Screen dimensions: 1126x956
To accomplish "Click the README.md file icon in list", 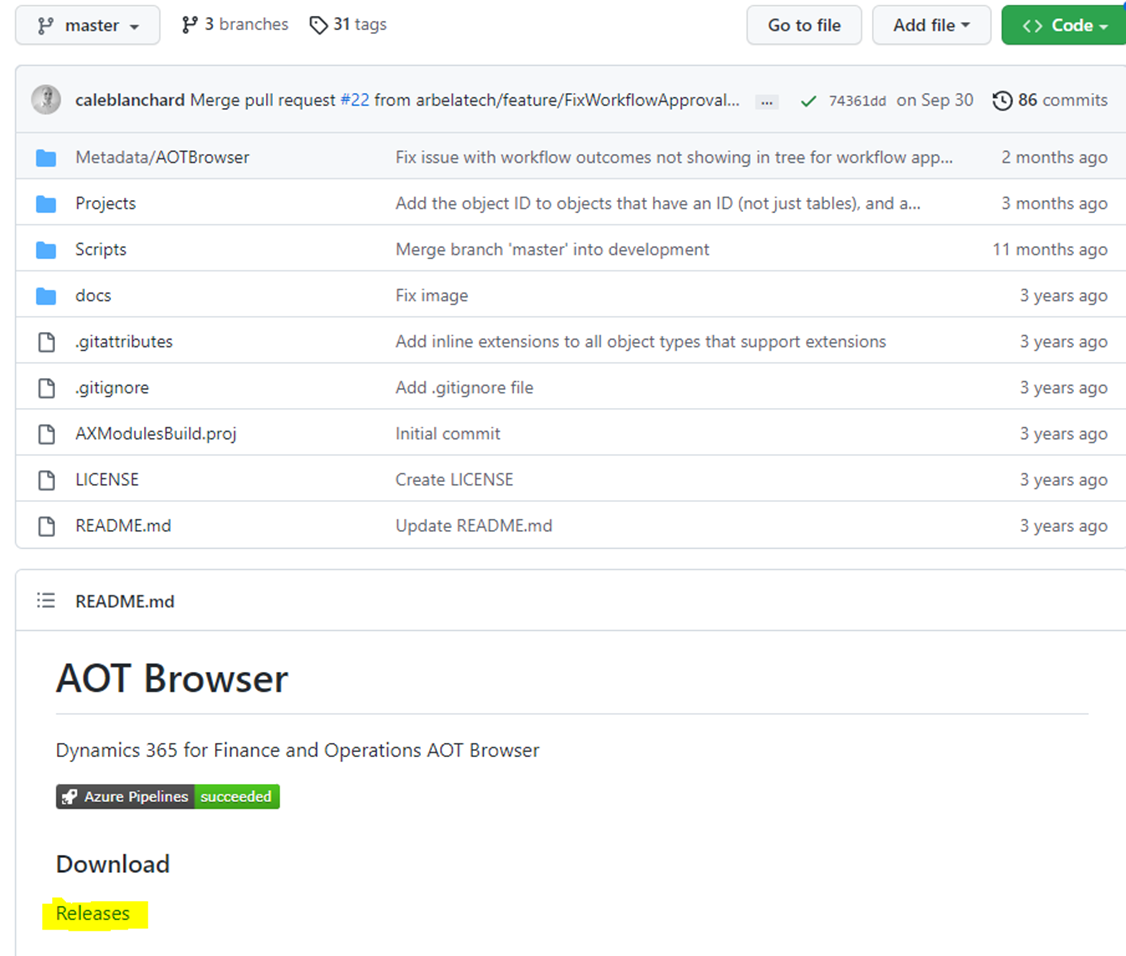I will pyautogui.click(x=47, y=526).
